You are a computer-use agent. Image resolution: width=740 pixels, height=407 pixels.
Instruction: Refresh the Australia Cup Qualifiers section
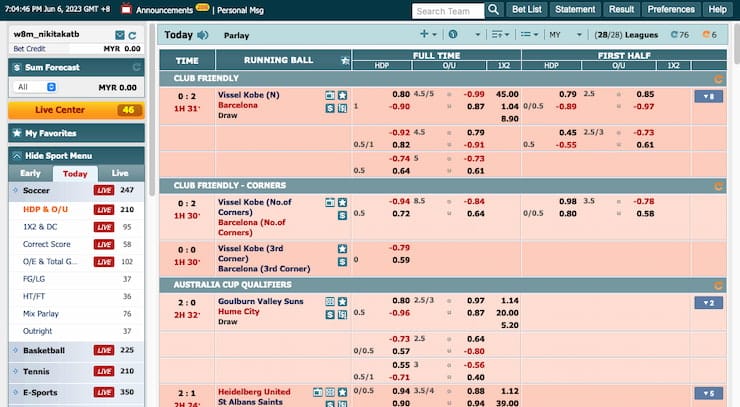click(718, 285)
